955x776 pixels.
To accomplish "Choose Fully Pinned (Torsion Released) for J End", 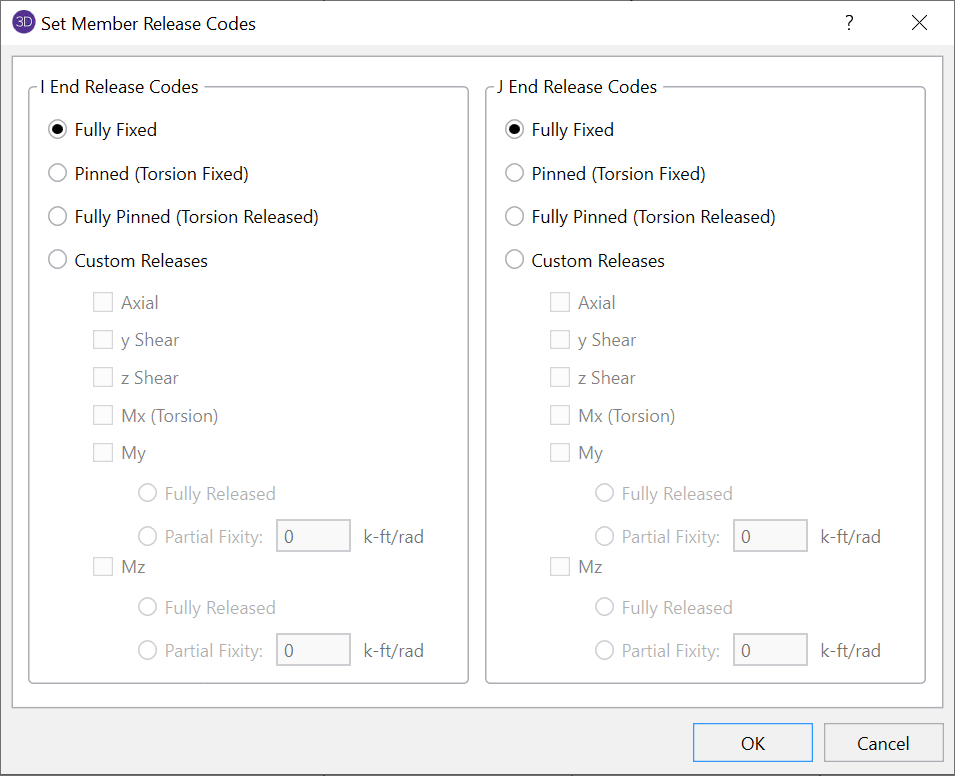I will (515, 217).
